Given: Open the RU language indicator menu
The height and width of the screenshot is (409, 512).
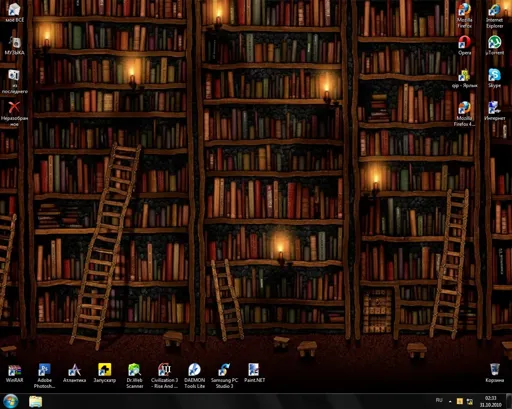Looking at the screenshot, I should pyautogui.click(x=439, y=400).
